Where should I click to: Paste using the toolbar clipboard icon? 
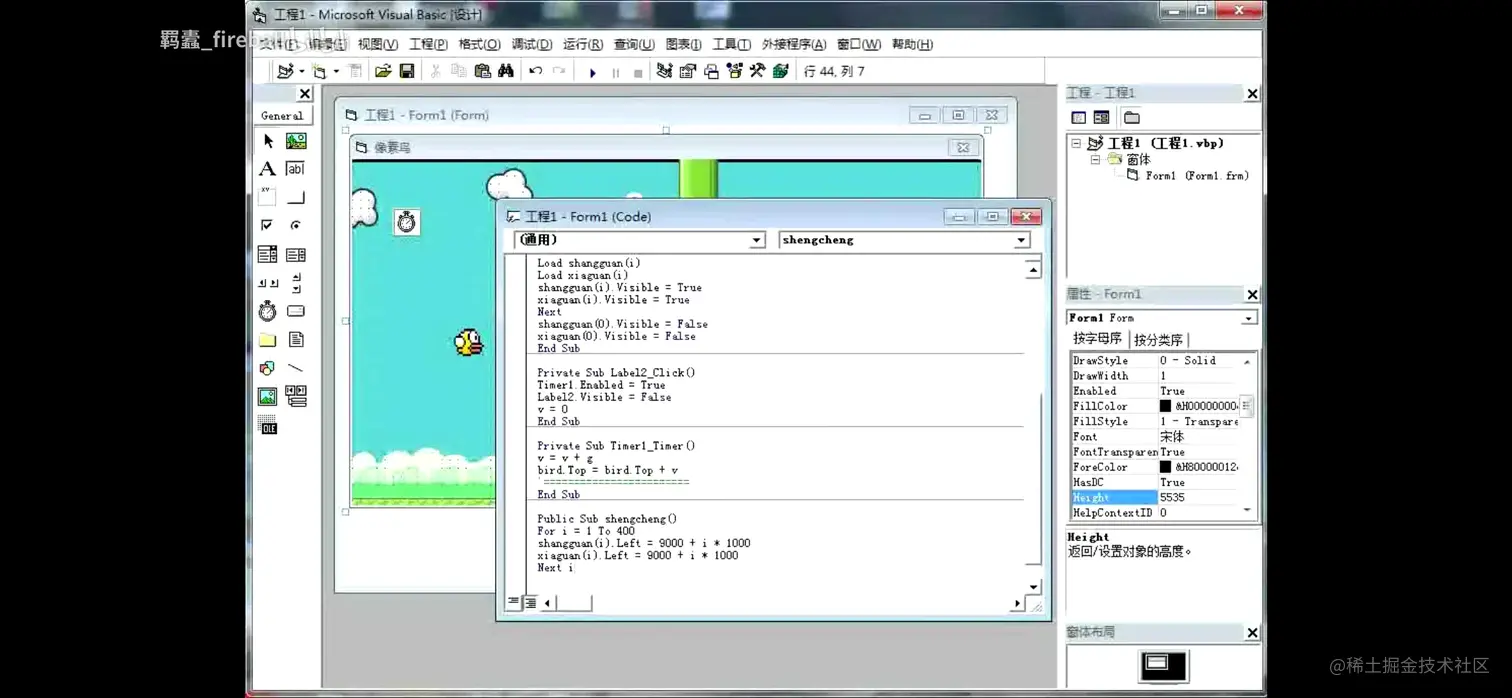483,71
